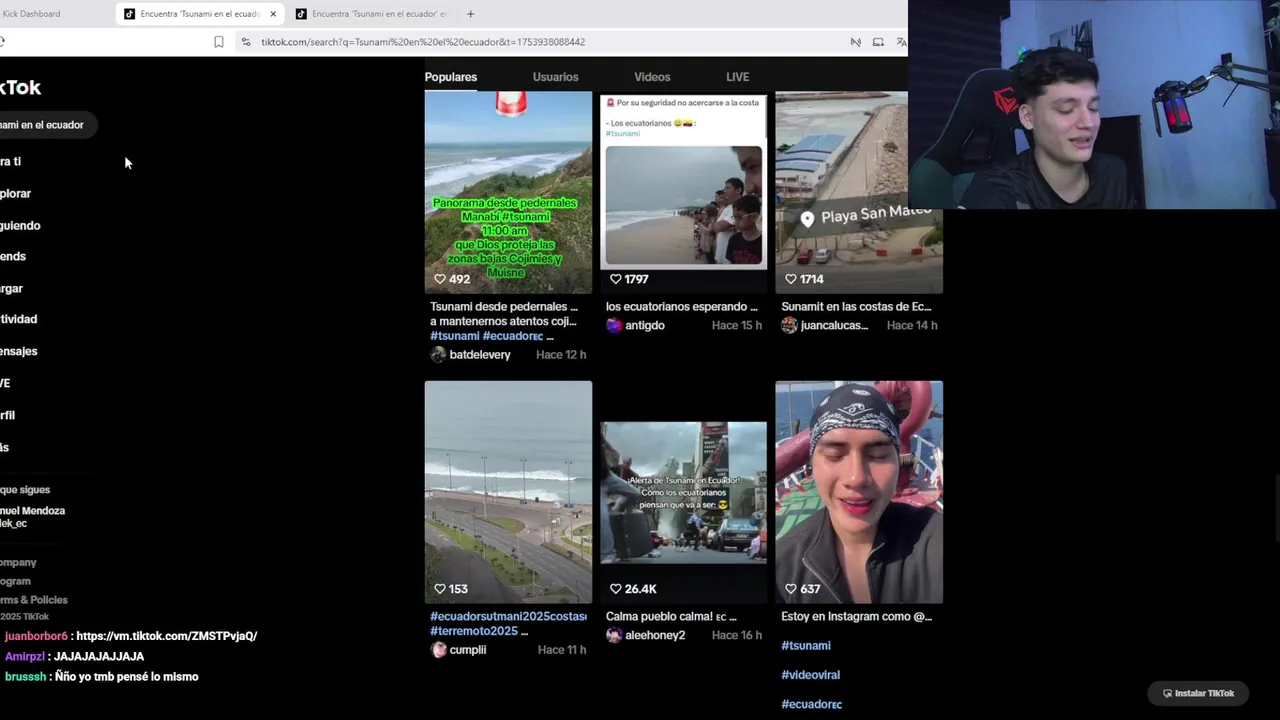Click the Amirpzl chat username
The height and width of the screenshot is (720, 1280).
[24, 657]
